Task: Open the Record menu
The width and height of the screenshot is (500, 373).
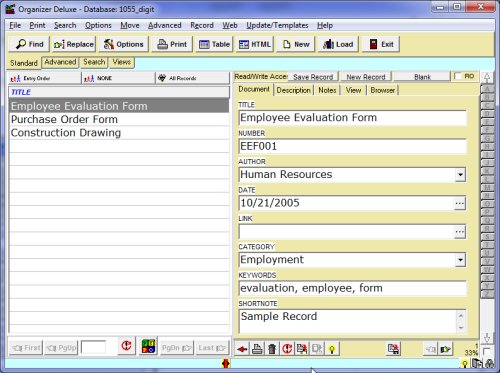Action: [202, 25]
